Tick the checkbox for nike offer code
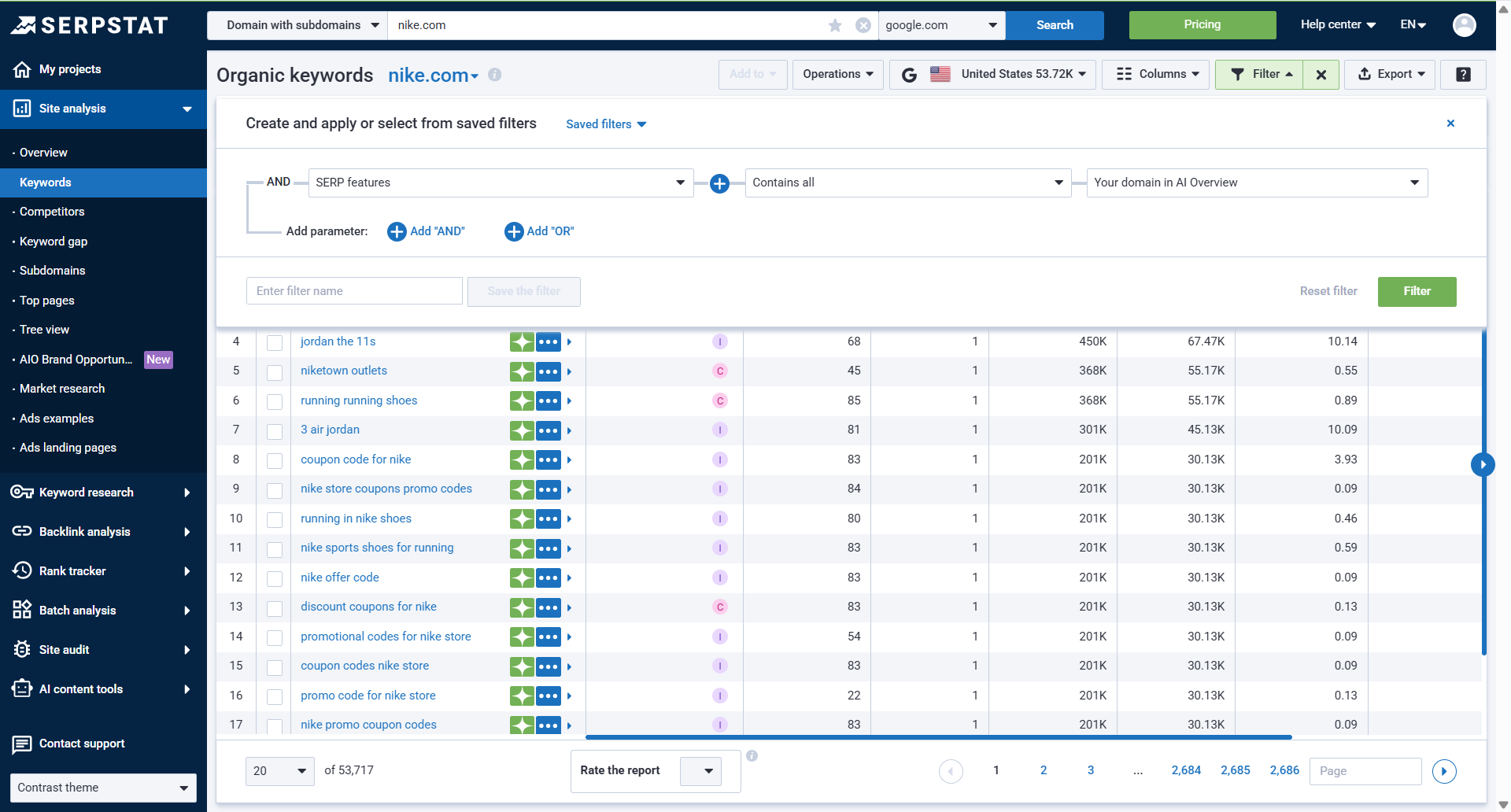1511x812 pixels. pyautogui.click(x=275, y=578)
